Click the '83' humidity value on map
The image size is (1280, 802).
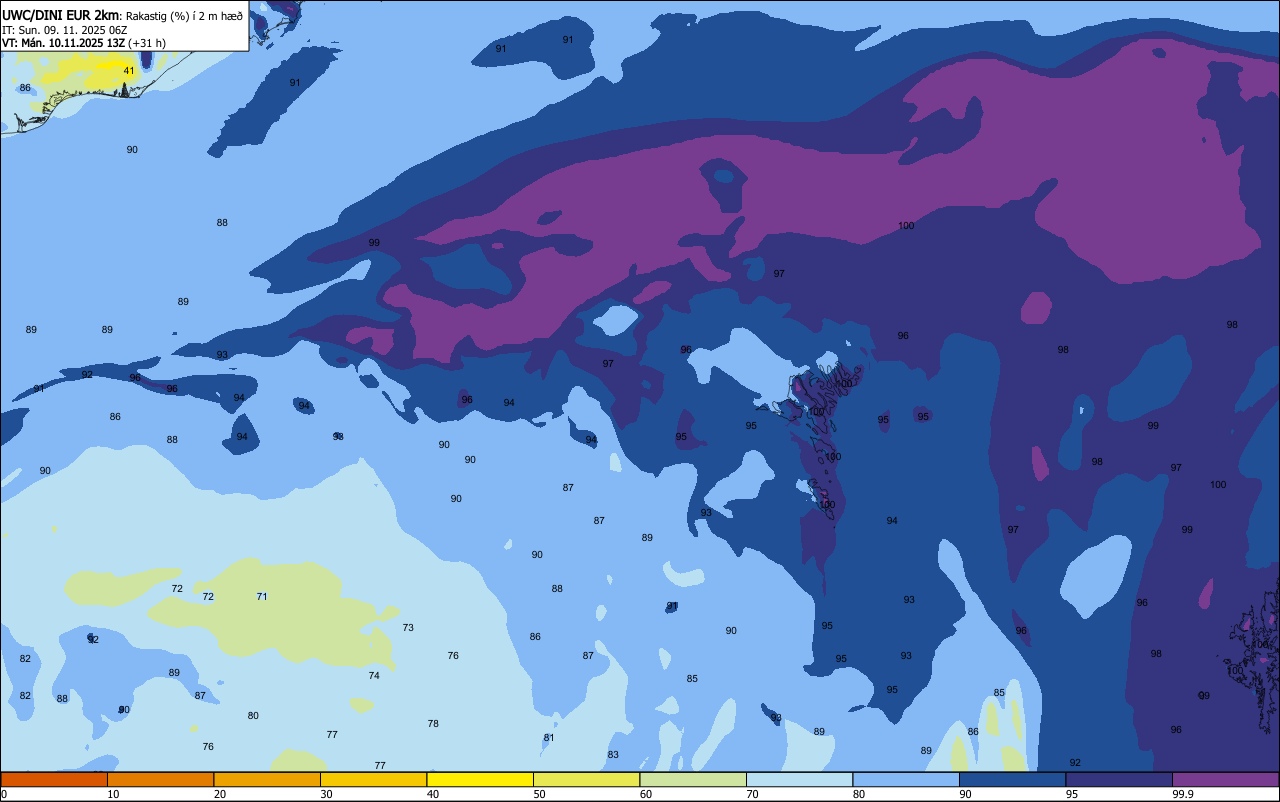pyautogui.click(x=613, y=755)
